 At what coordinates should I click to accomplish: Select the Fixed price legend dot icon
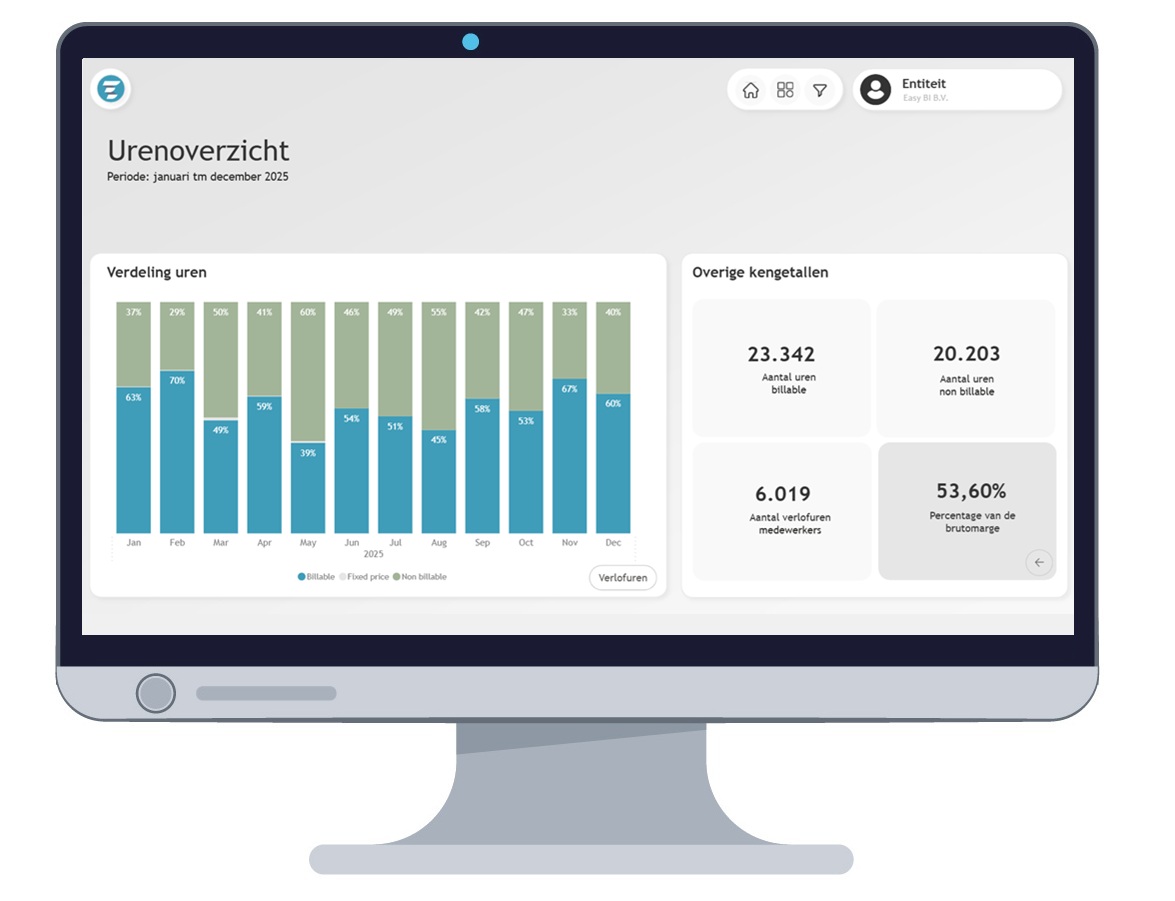pyautogui.click(x=342, y=577)
